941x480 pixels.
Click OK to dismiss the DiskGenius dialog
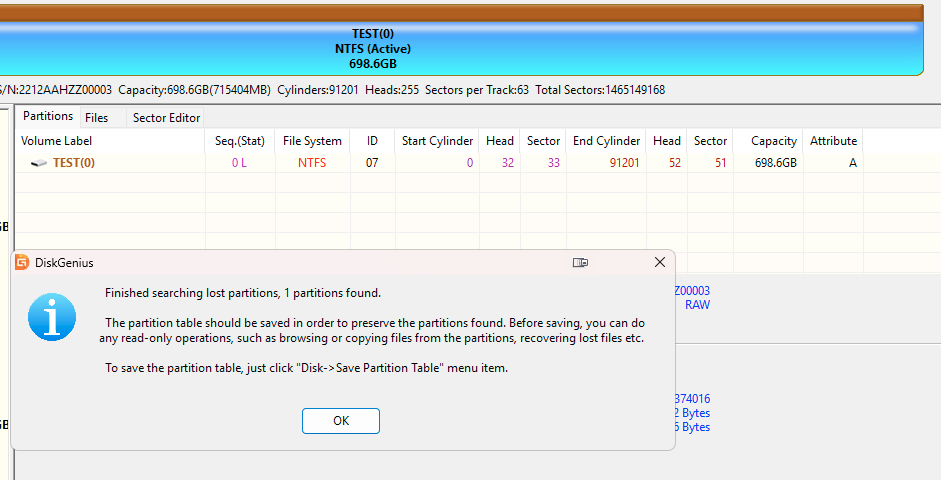click(x=341, y=421)
